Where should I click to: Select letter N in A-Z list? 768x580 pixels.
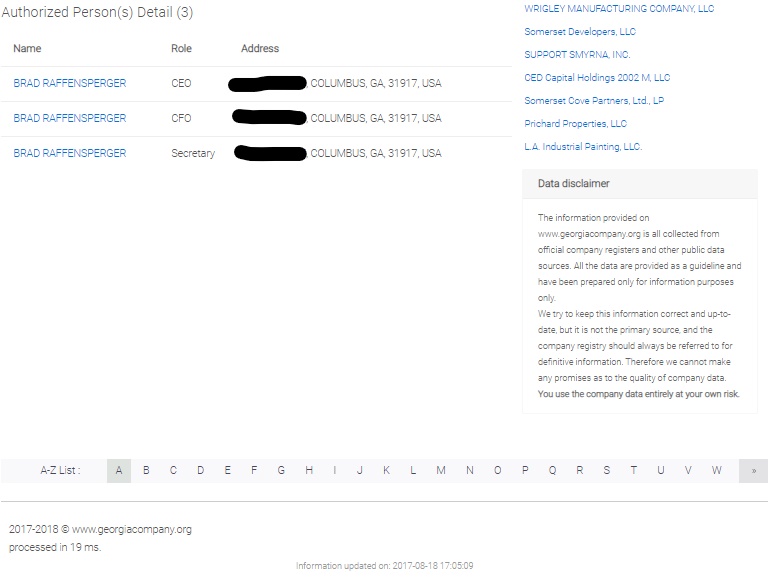[x=470, y=471]
